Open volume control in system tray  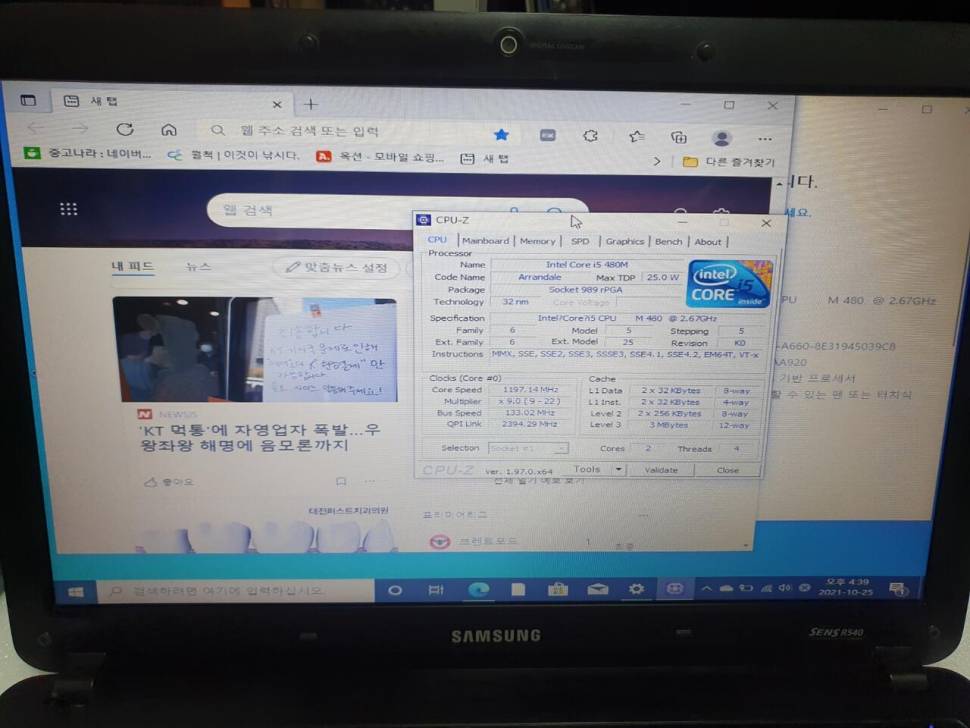click(x=785, y=588)
